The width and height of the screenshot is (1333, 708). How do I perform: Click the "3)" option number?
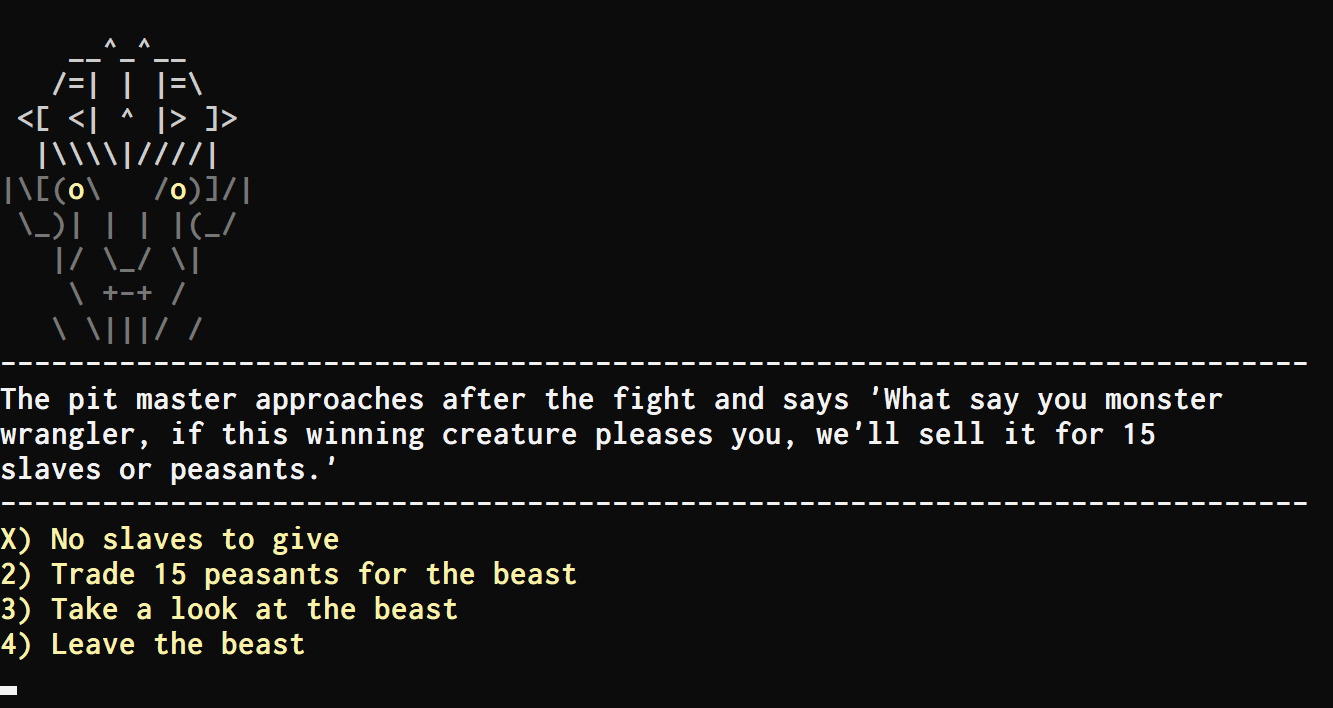(16, 610)
